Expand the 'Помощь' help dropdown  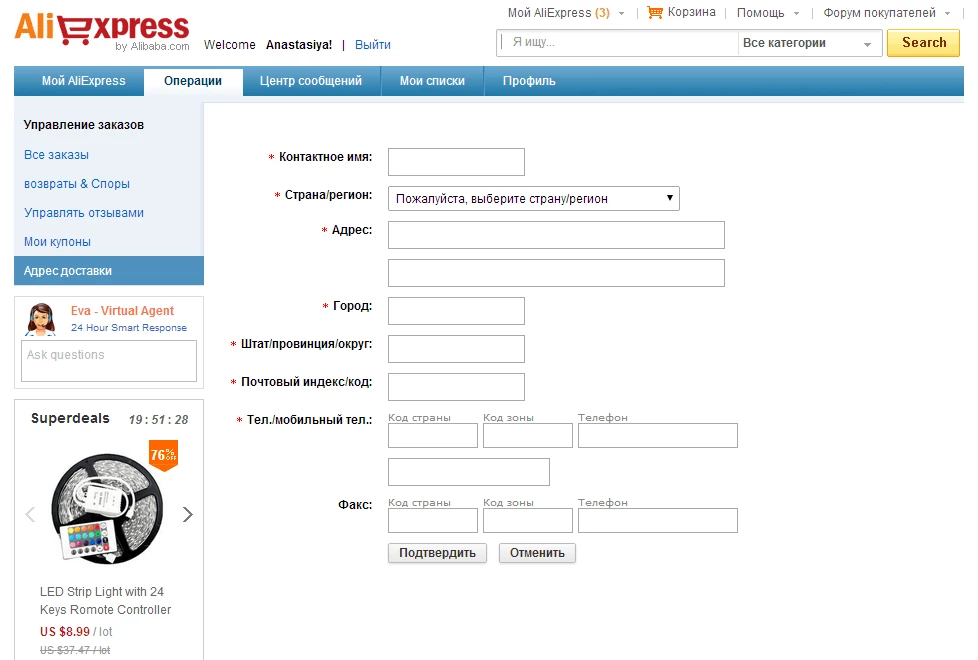click(768, 13)
